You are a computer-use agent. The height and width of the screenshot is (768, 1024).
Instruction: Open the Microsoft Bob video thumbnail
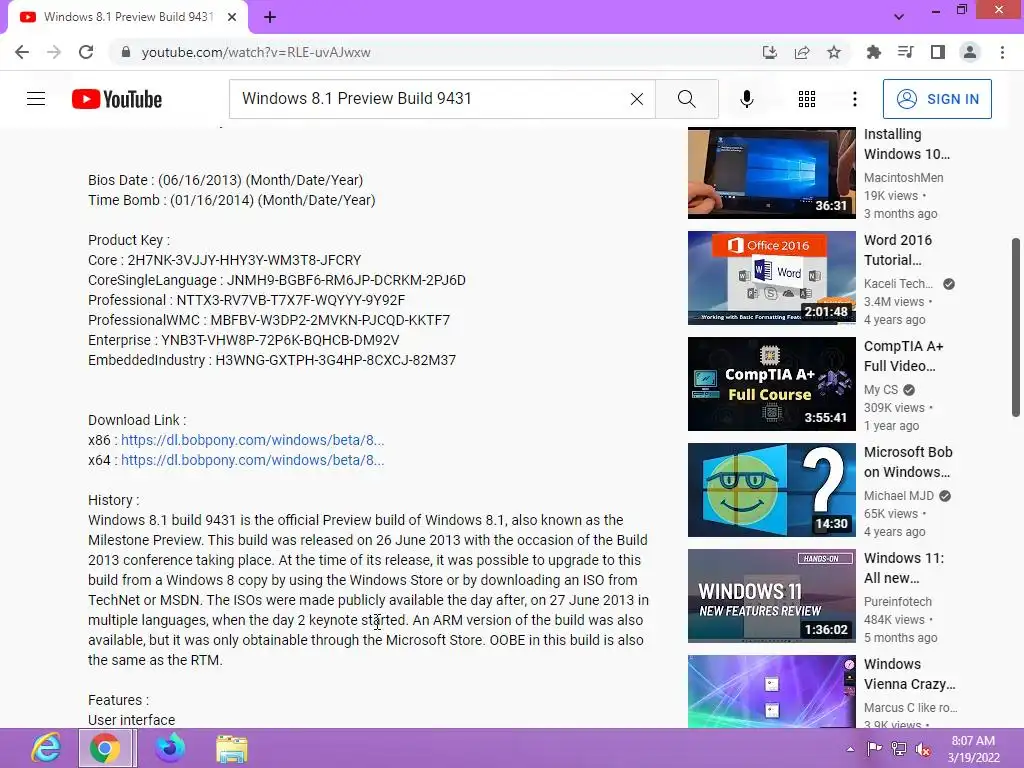pyautogui.click(x=771, y=490)
